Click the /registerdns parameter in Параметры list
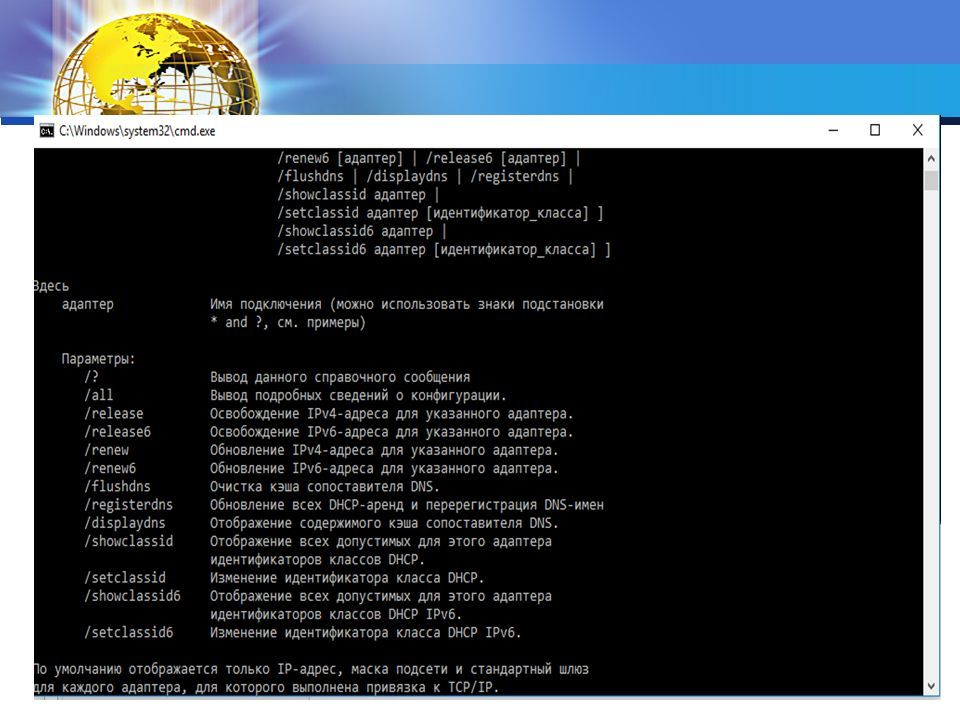 [129, 505]
